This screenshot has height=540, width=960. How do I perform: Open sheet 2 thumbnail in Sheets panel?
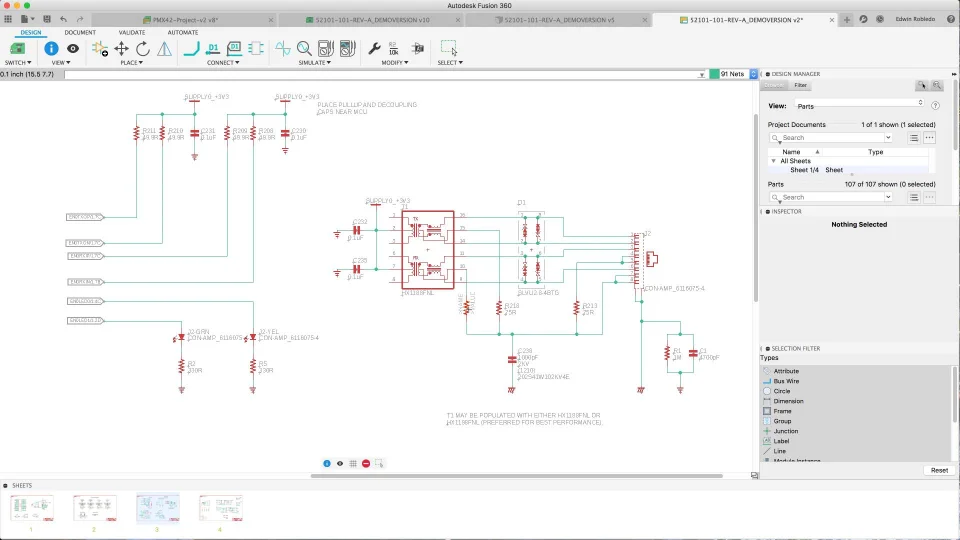[94, 508]
